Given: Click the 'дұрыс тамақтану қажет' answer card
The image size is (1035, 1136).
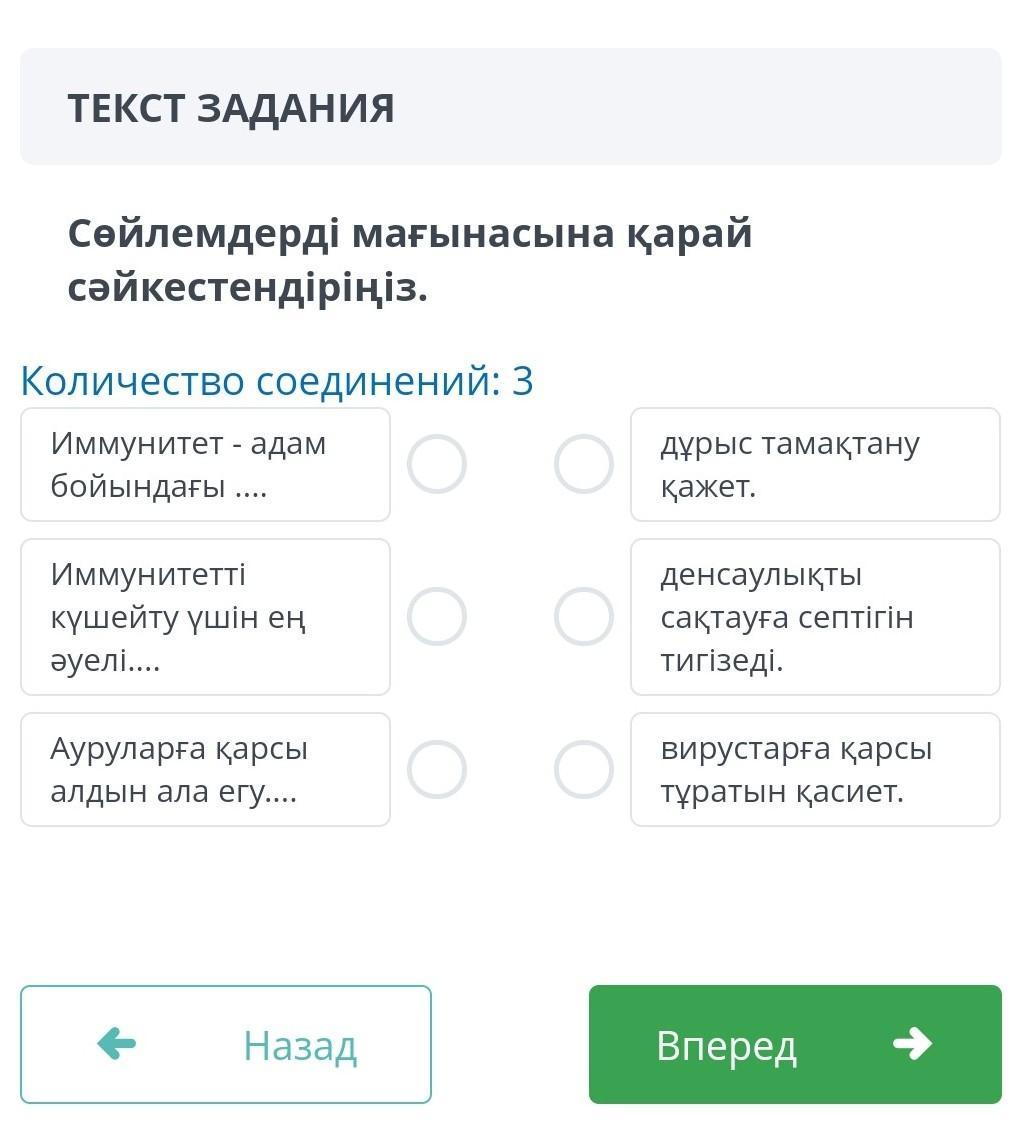Looking at the screenshot, I should pyautogui.click(x=815, y=465).
